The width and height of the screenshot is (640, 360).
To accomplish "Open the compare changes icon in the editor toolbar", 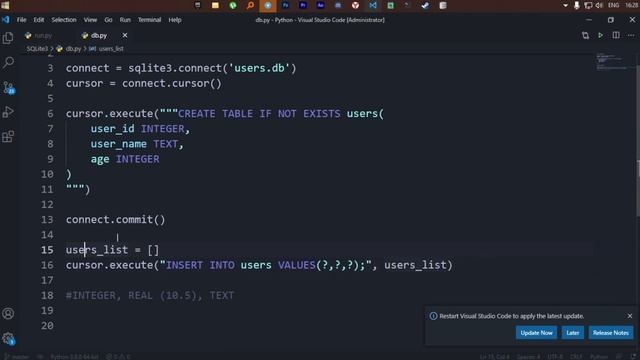I will pyautogui.click(x=585, y=36).
